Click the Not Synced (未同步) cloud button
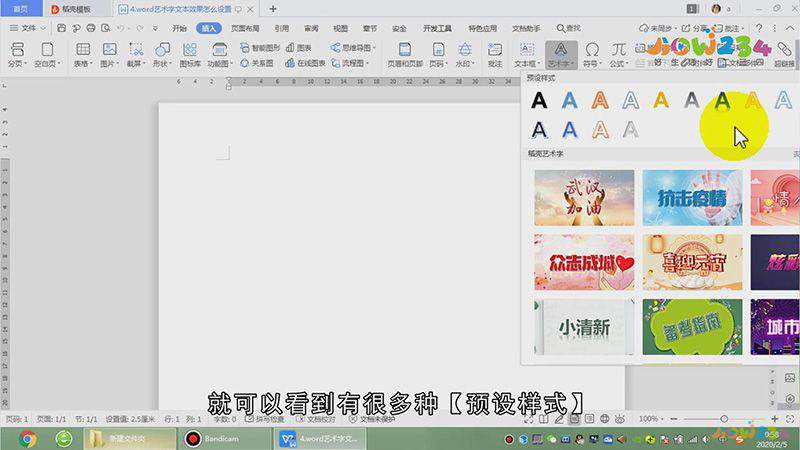Screen dimensions: 800x450 (657, 28)
